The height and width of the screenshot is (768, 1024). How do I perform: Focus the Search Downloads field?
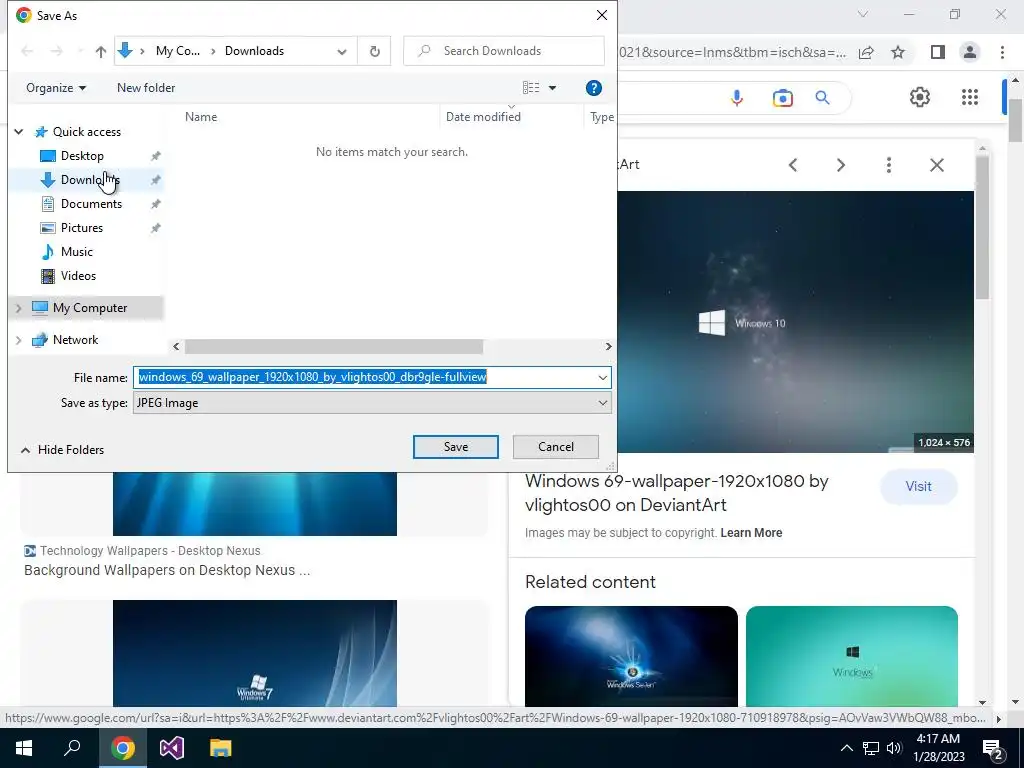point(504,51)
